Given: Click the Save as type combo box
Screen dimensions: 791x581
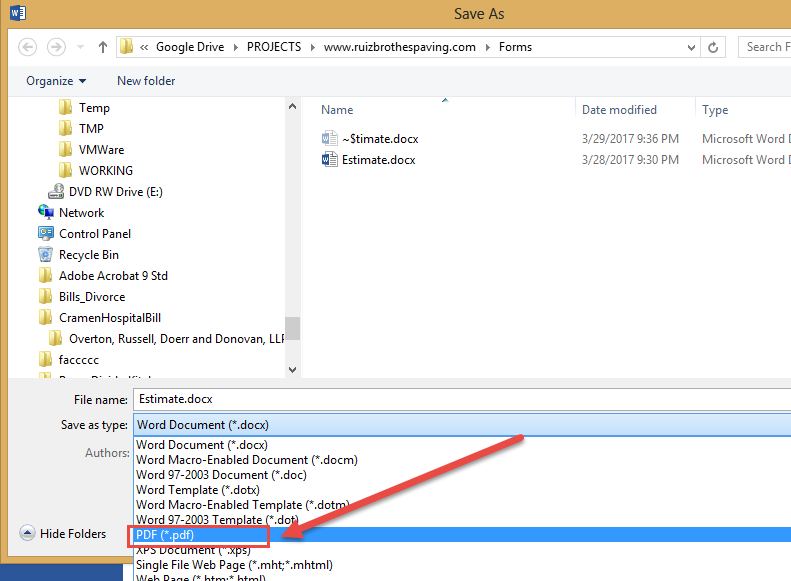Looking at the screenshot, I should (460, 425).
